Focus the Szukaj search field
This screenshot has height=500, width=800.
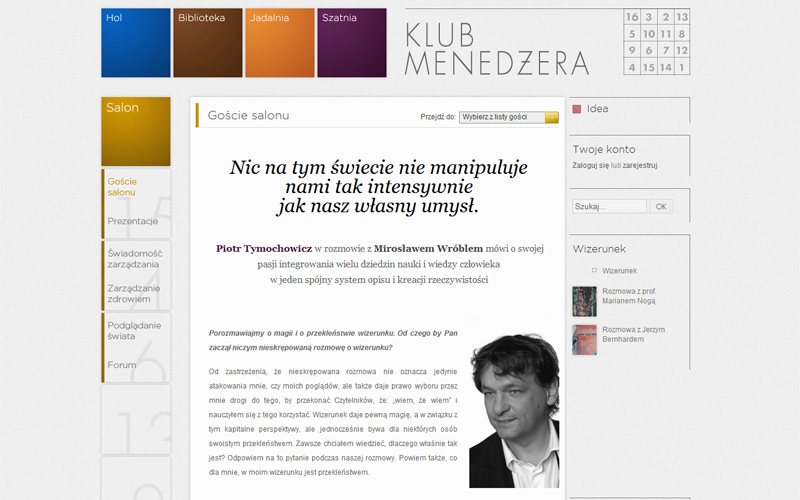click(609, 206)
